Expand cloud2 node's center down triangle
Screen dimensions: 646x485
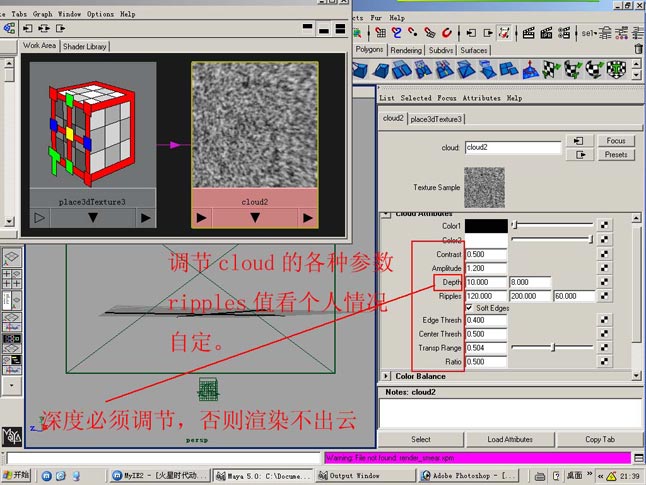[255, 218]
